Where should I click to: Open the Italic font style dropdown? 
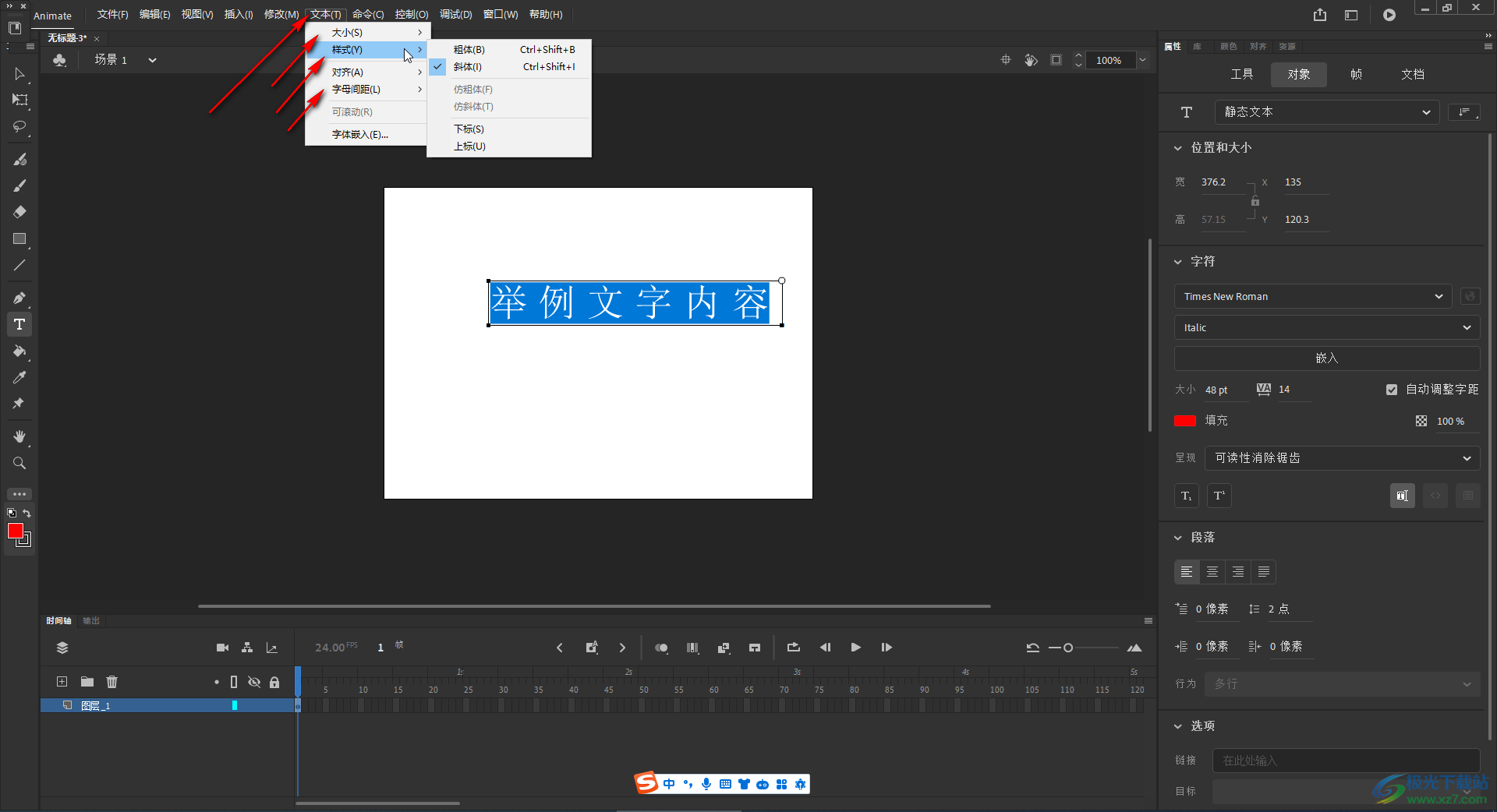tap(1327, 327)
